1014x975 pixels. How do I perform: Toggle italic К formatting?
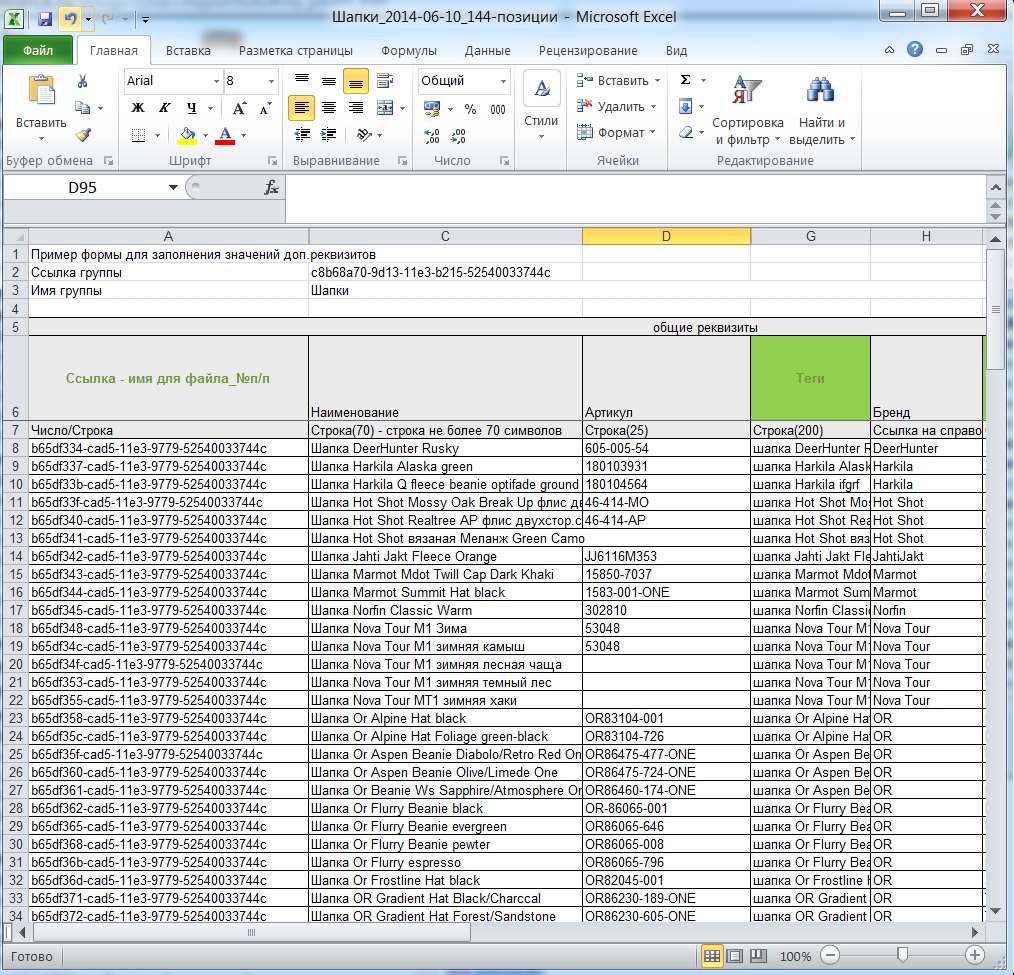(164, 109)
